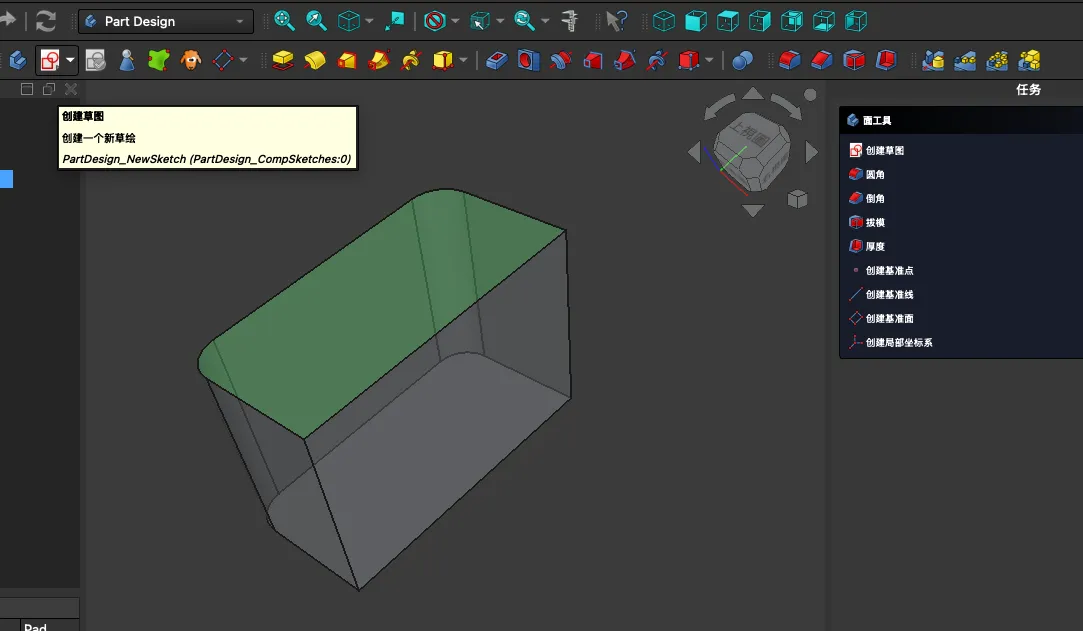Select the Revolution tool icon
The image size is (1083, 631).
pos(315,61)
